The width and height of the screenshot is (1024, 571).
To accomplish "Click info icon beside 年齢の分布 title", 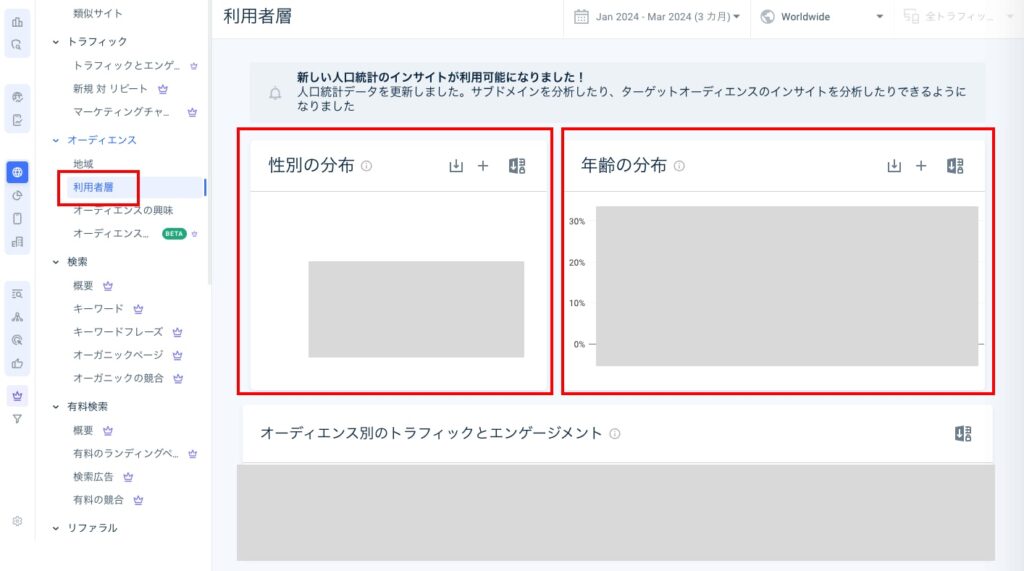I will coord(680,166).
